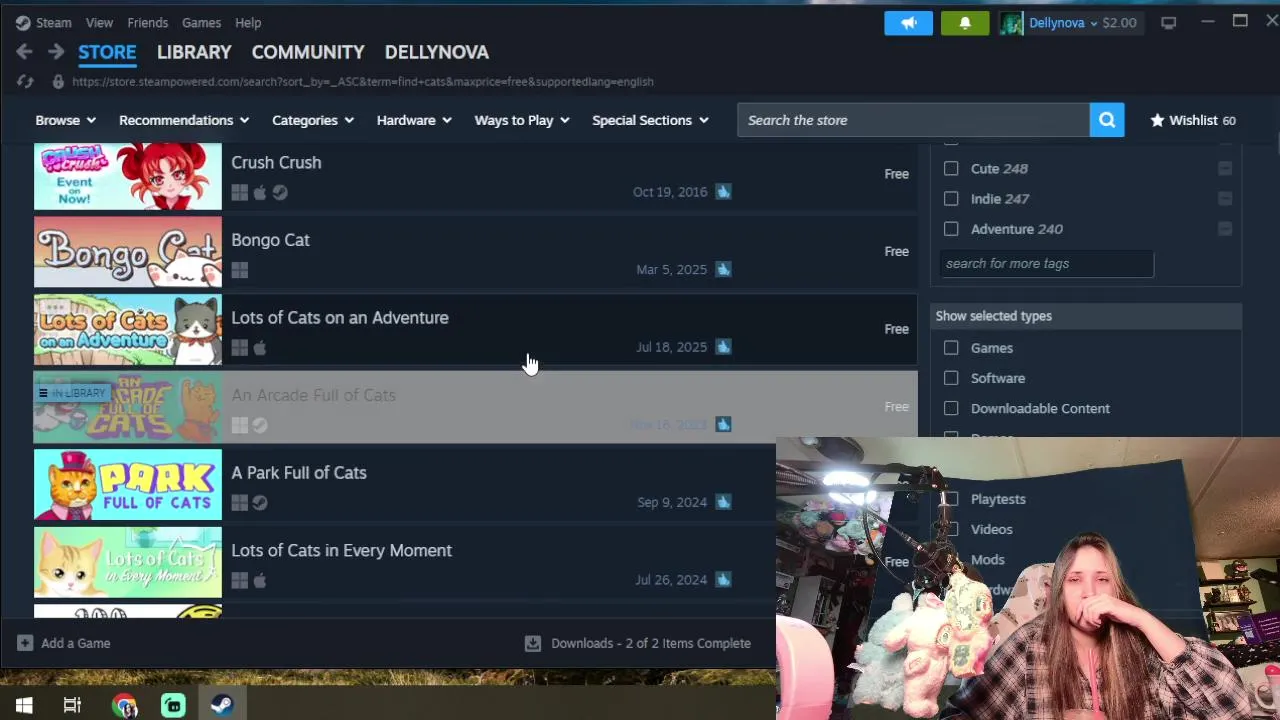
Task: Open the Games menu
Action: click(x=201, y=22)
